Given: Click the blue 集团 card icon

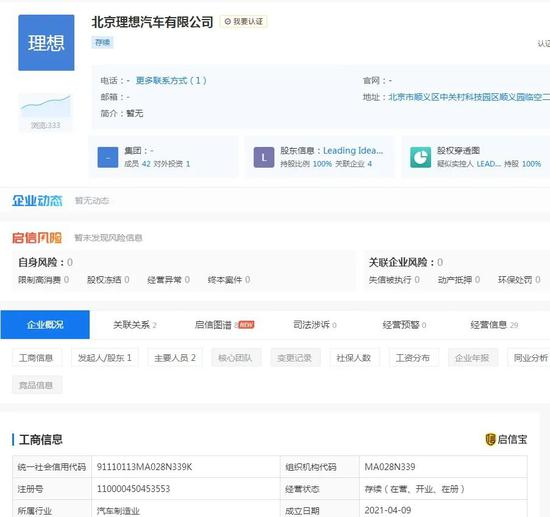Looking at the screenshot, I should [108, 157].
